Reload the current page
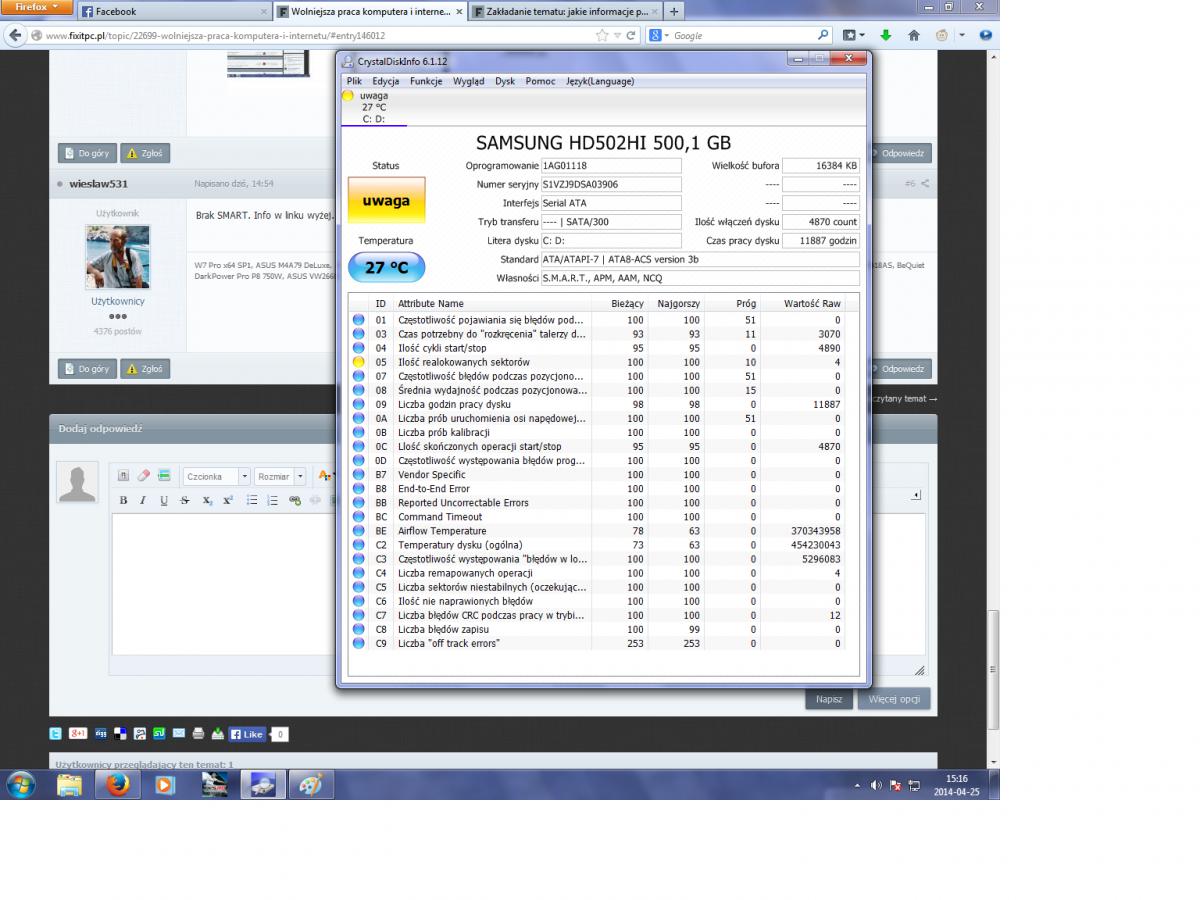Viewport: 1200px width, 900px height. pos(631,35)
